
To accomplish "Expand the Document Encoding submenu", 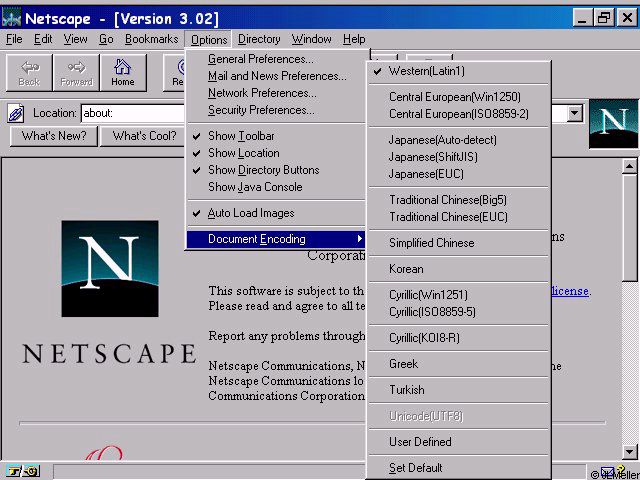I will pos(276,239).
